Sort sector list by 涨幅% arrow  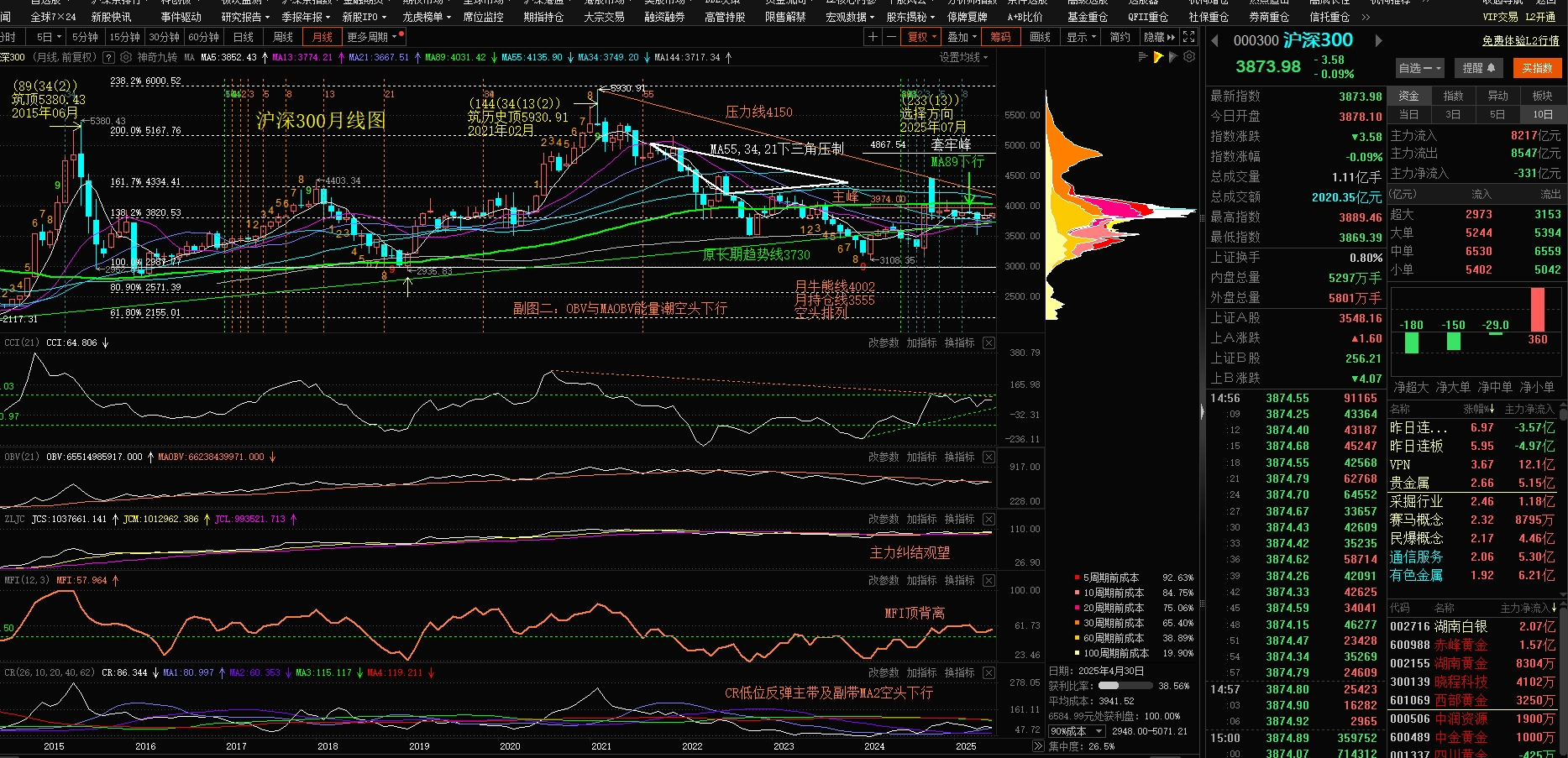[x=1491, y=409]
